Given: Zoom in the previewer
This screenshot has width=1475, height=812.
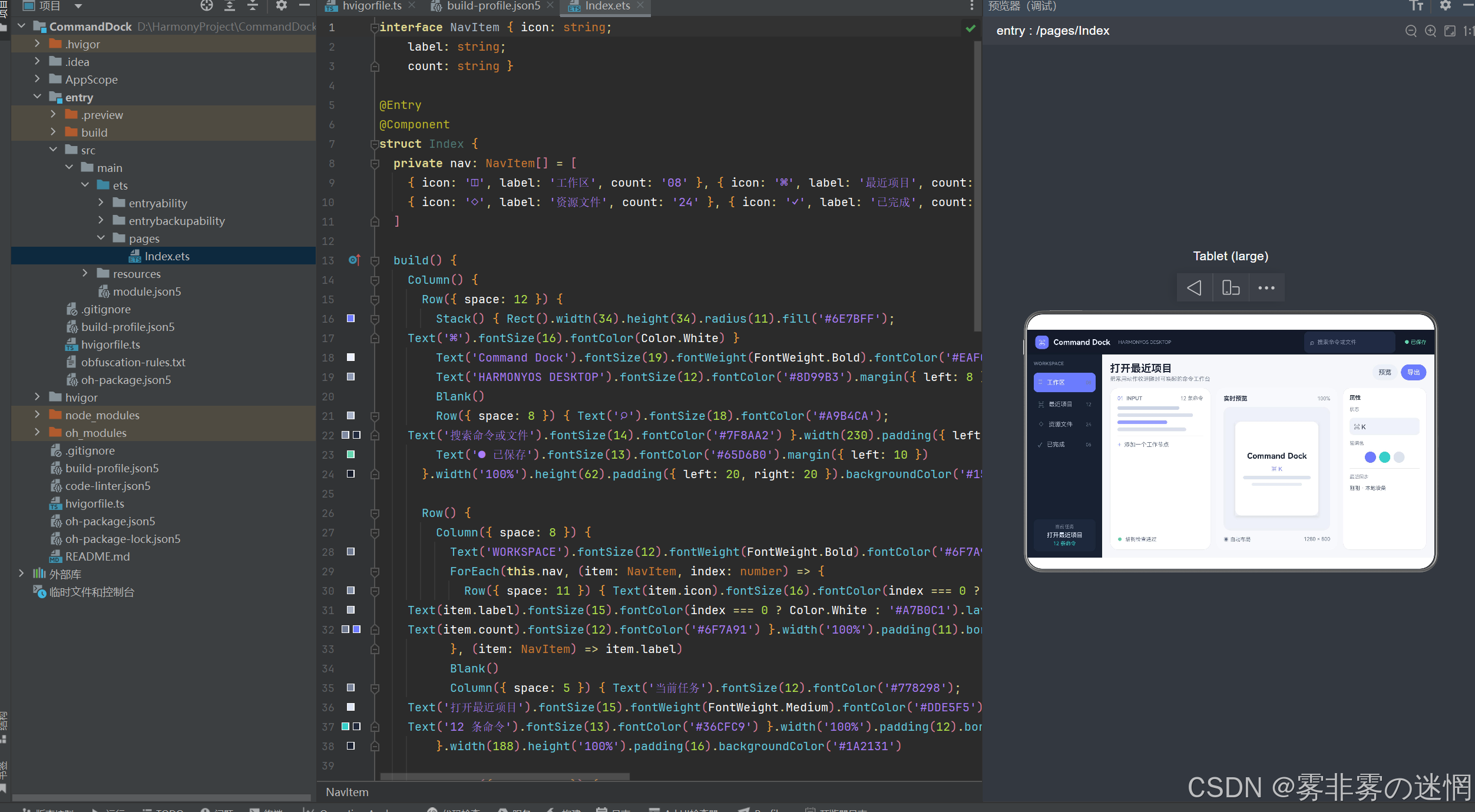Looking at the screenshot, I should 1430,31.
